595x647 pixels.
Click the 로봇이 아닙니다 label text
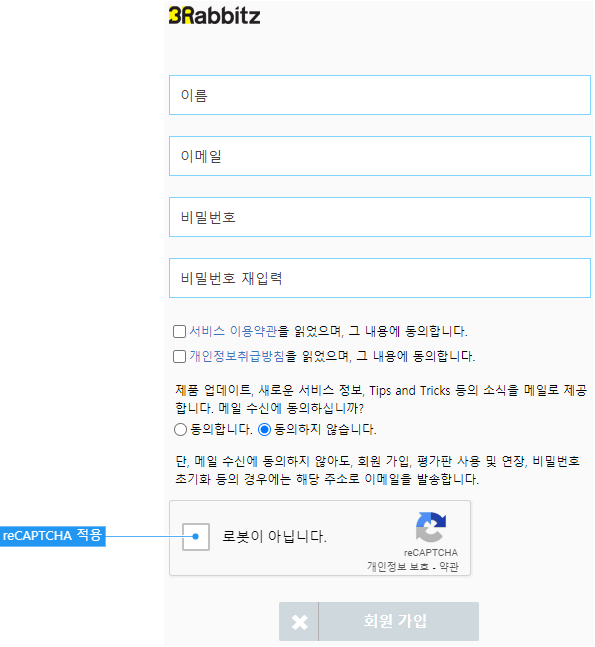274,537
